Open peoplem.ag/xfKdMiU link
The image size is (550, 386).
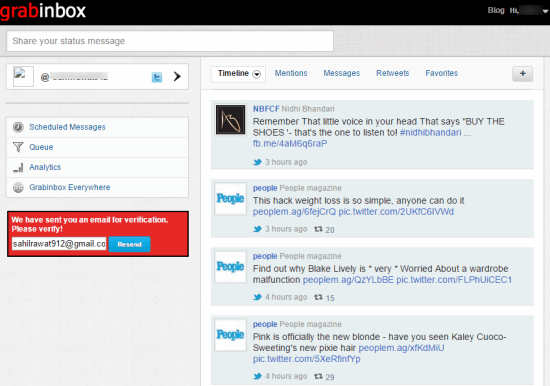coord(401,348)
